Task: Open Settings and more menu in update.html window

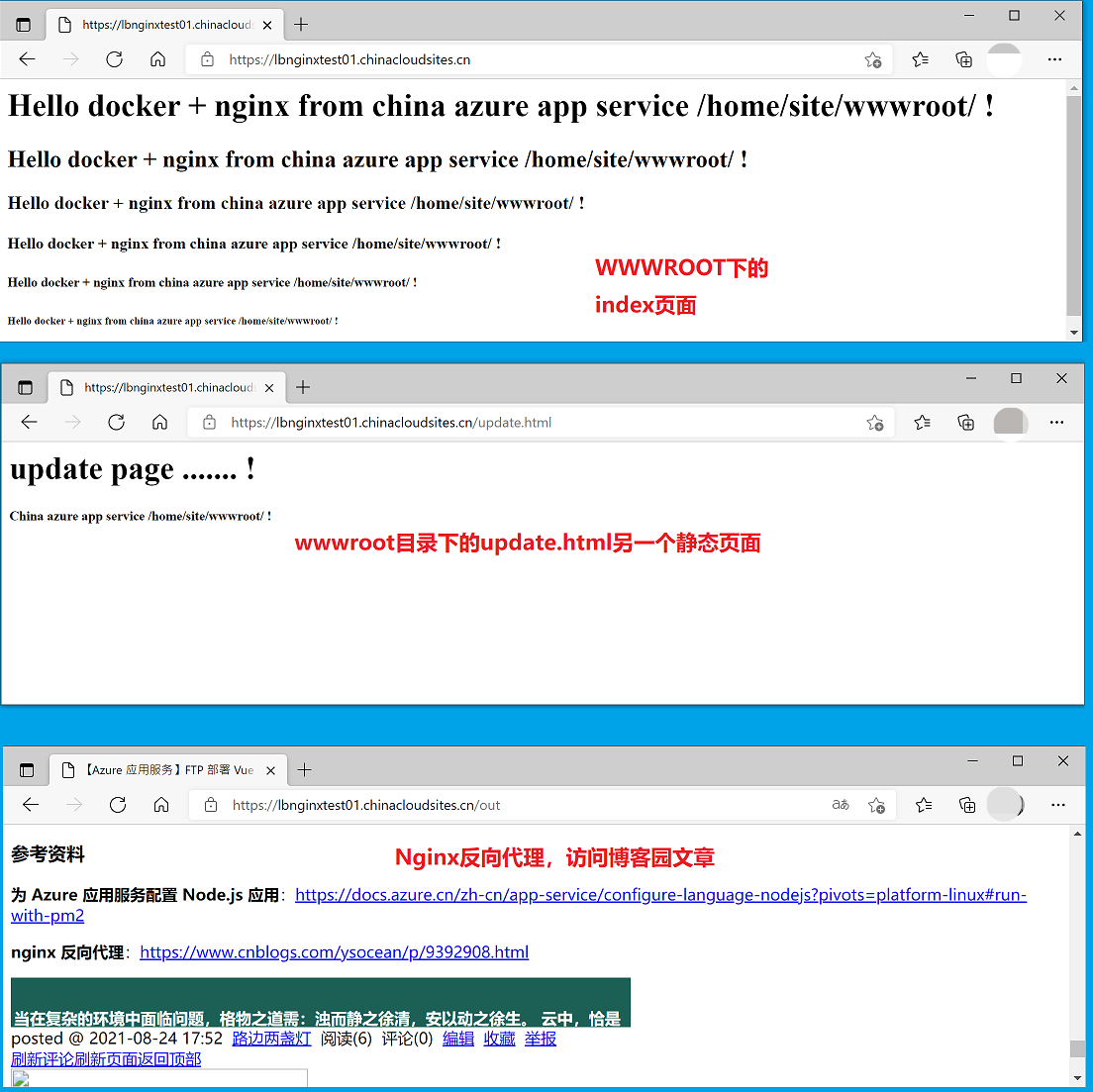Action: click(x=1056, y=423)
